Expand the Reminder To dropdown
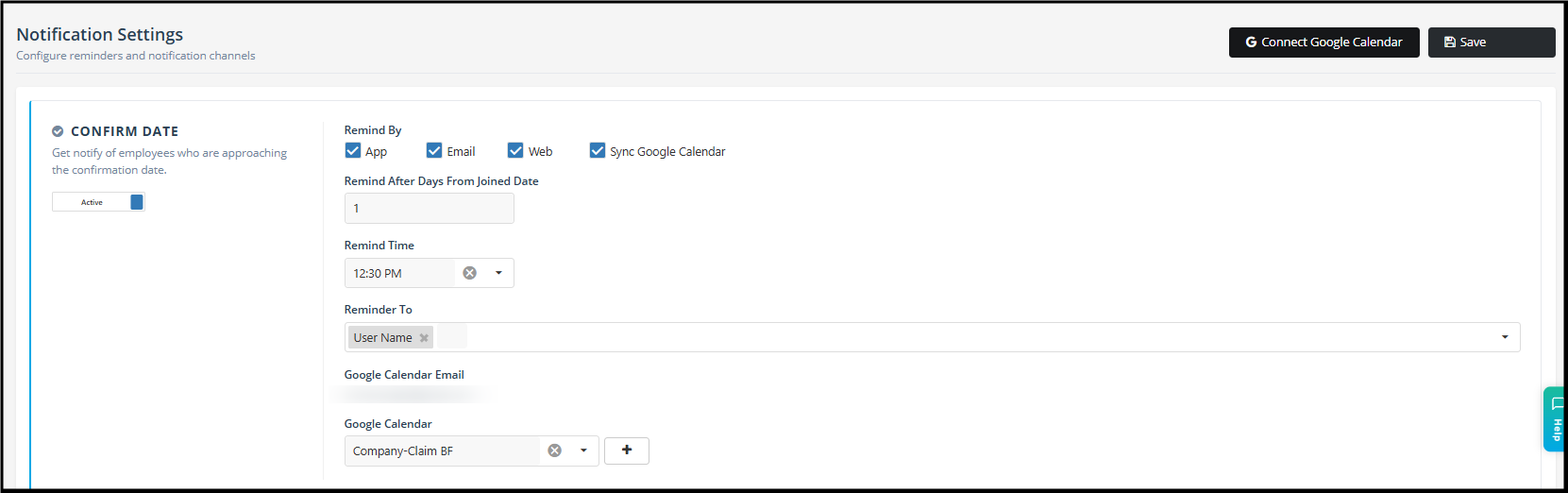The height and width of the screenshot is (493, 1568). [x=1505, y=337]
